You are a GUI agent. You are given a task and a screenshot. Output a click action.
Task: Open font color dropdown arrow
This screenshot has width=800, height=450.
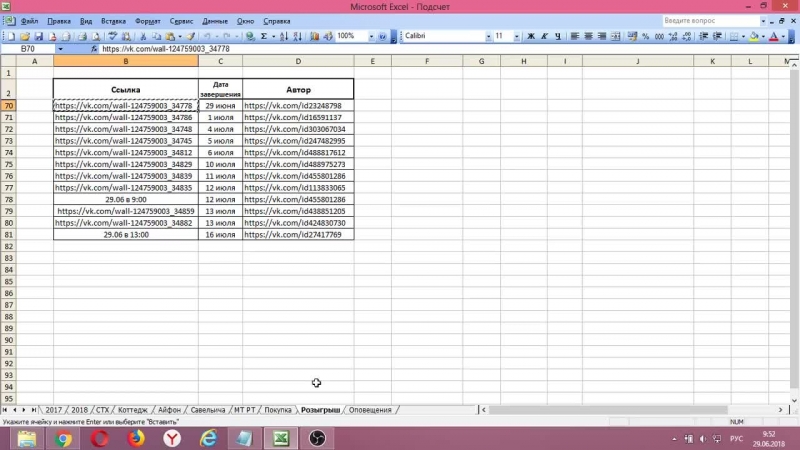click(783, 36)
